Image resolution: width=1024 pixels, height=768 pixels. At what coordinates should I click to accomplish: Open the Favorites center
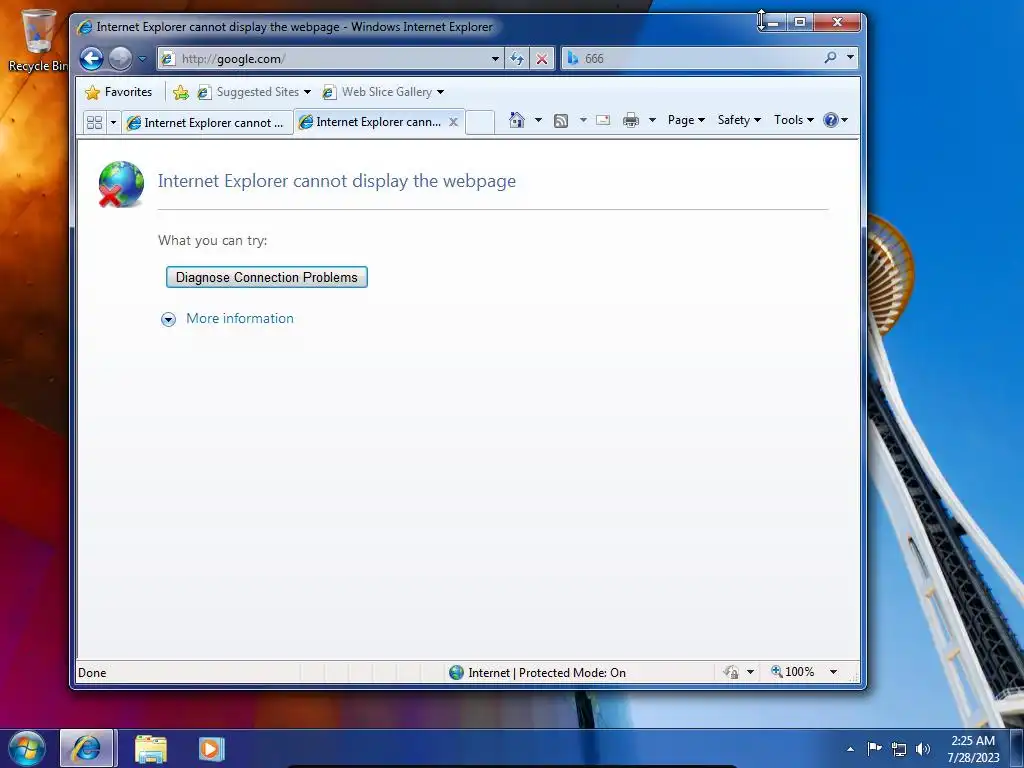click(x=119, y=92)
